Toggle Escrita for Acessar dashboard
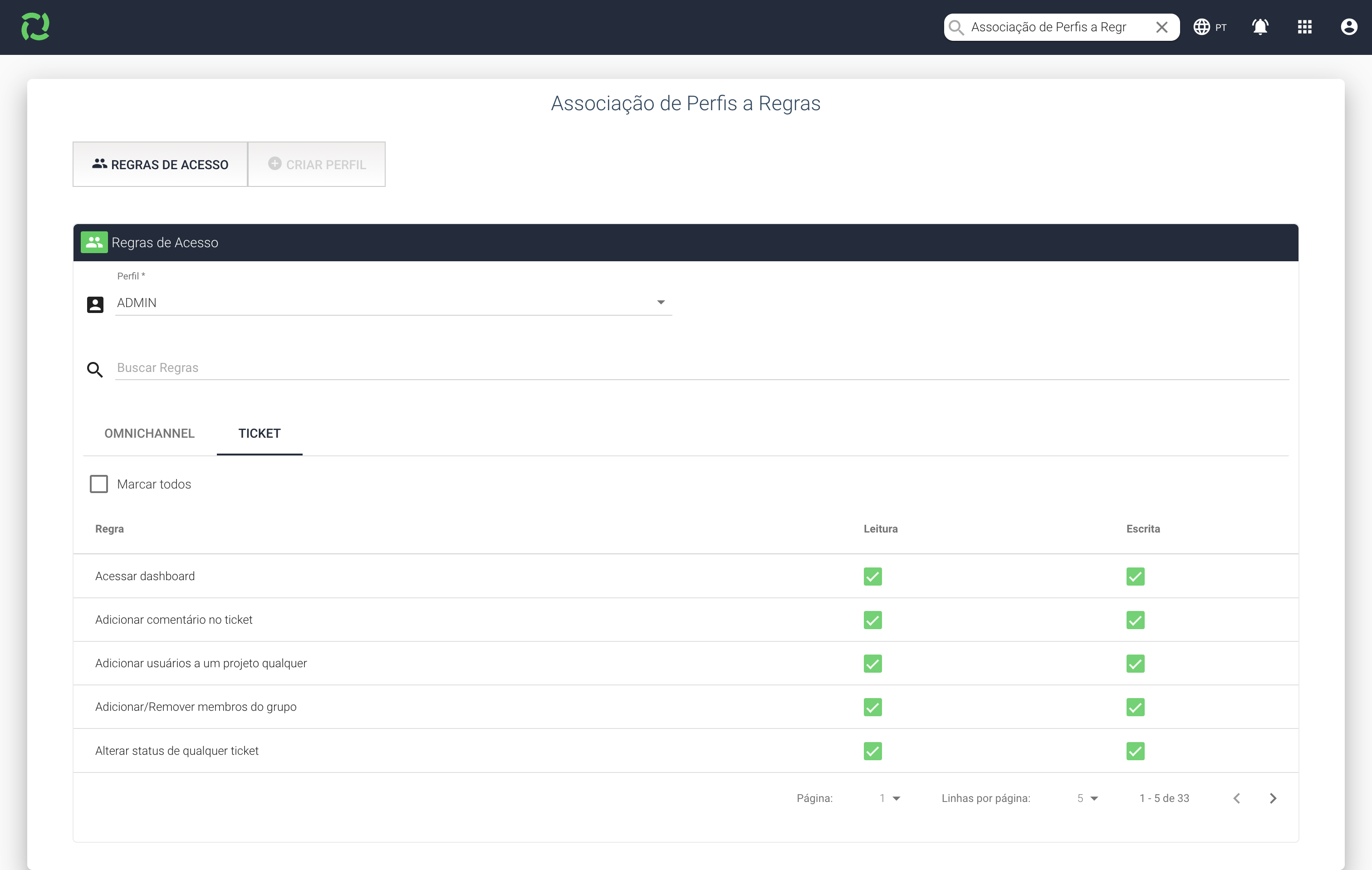This screenshot has width=1372, height=870. (1135, 576)
